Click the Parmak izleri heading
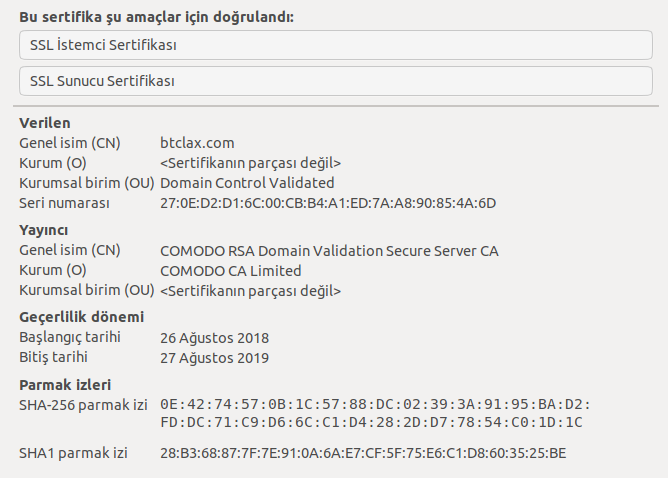The width and height of the screenshot is (668, 478). click(65, 385)
